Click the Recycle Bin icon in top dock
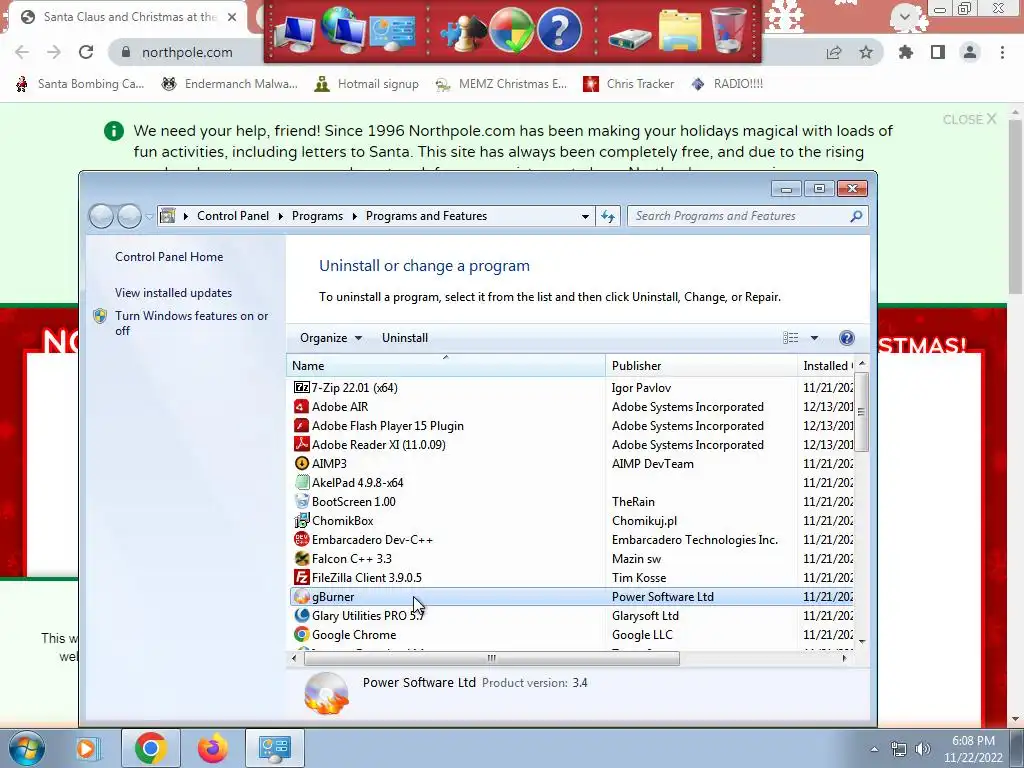Screen dimensions: 1024x768 click(x=728, y=29)
